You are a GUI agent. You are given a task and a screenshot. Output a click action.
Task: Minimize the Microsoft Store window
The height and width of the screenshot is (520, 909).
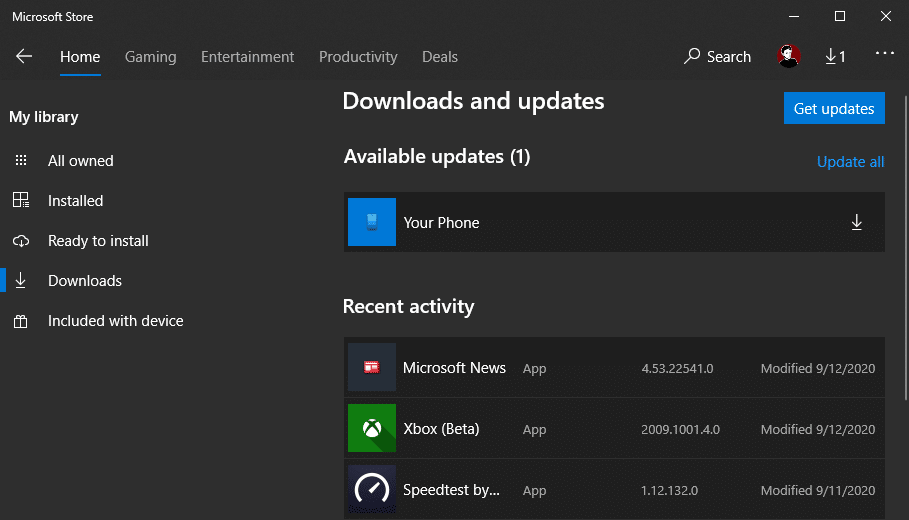(x=794, y=16)
